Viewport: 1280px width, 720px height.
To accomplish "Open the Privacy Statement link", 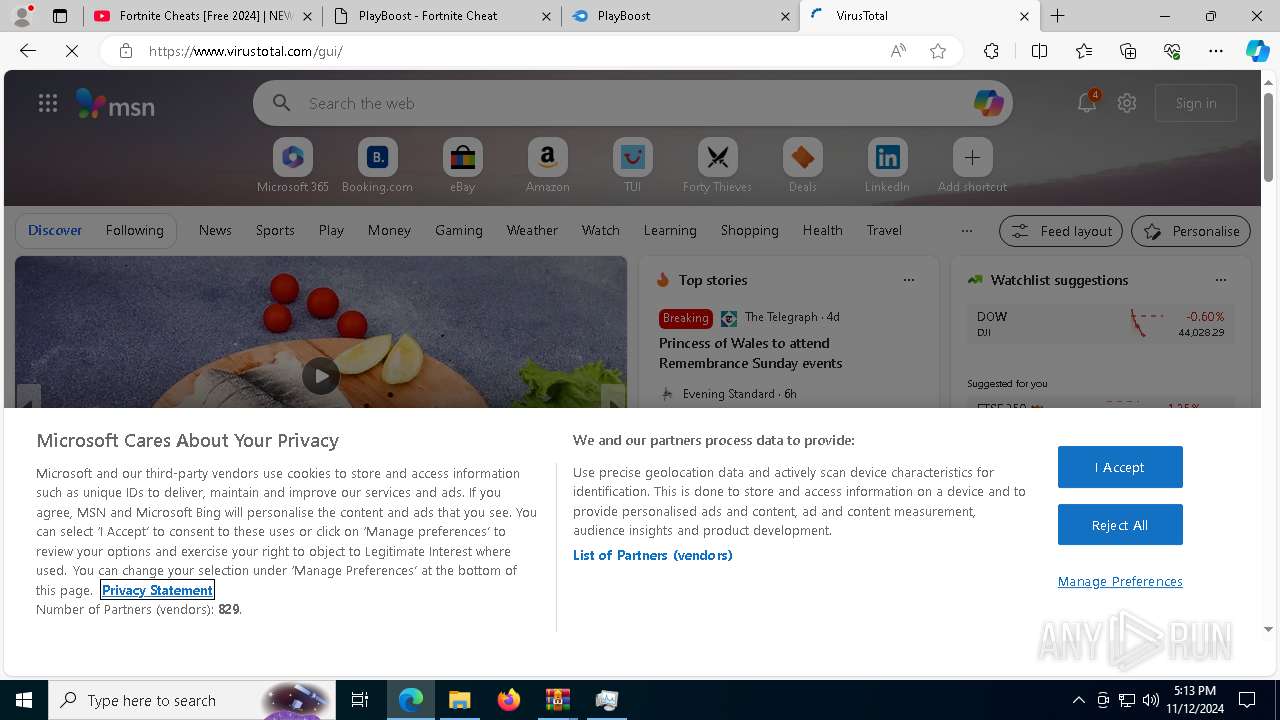I will tap(157, 590).
